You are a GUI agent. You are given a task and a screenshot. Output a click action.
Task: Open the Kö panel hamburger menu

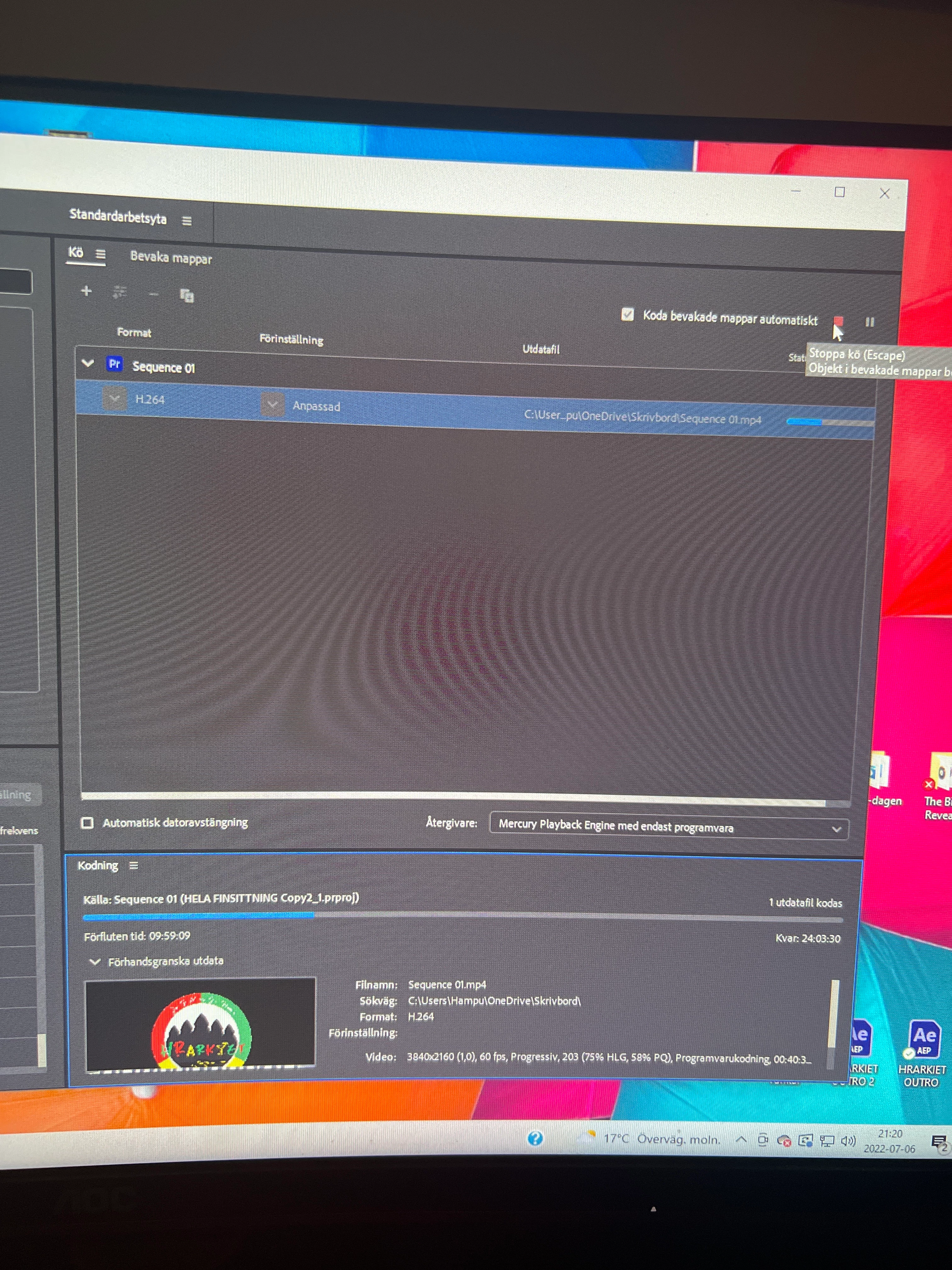point(100,254)
